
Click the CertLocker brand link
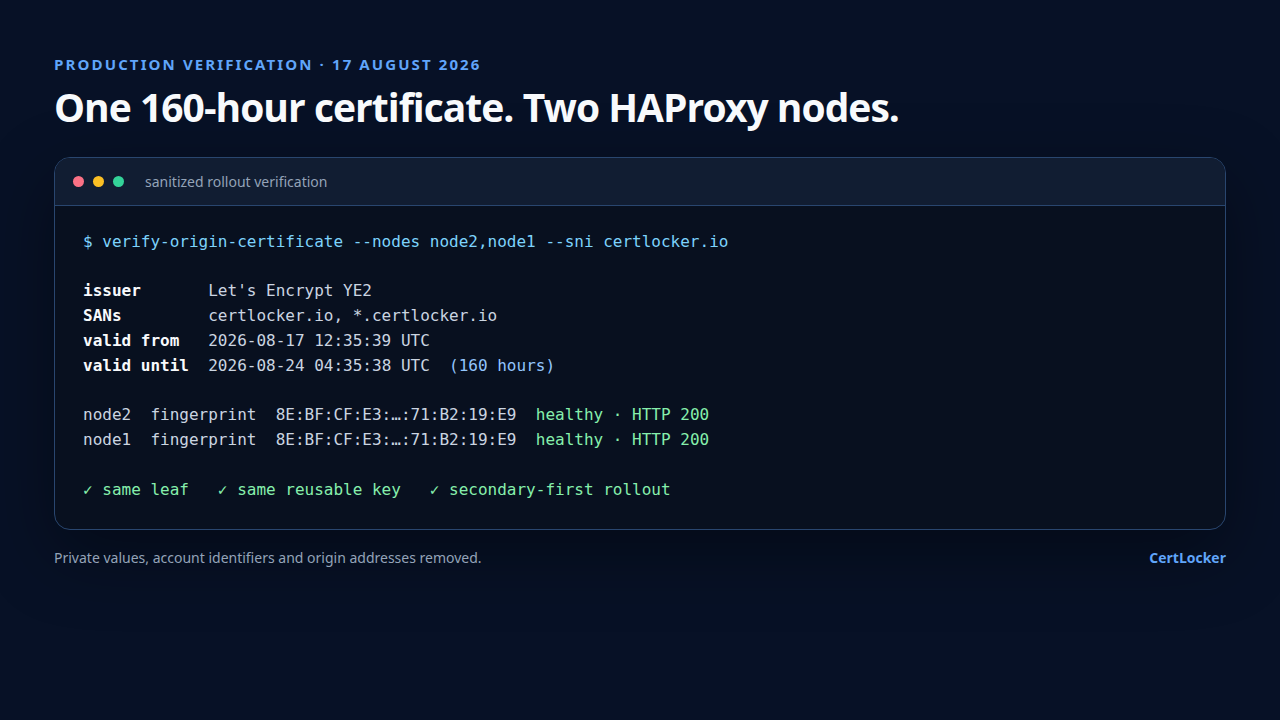coord(1187,558)
